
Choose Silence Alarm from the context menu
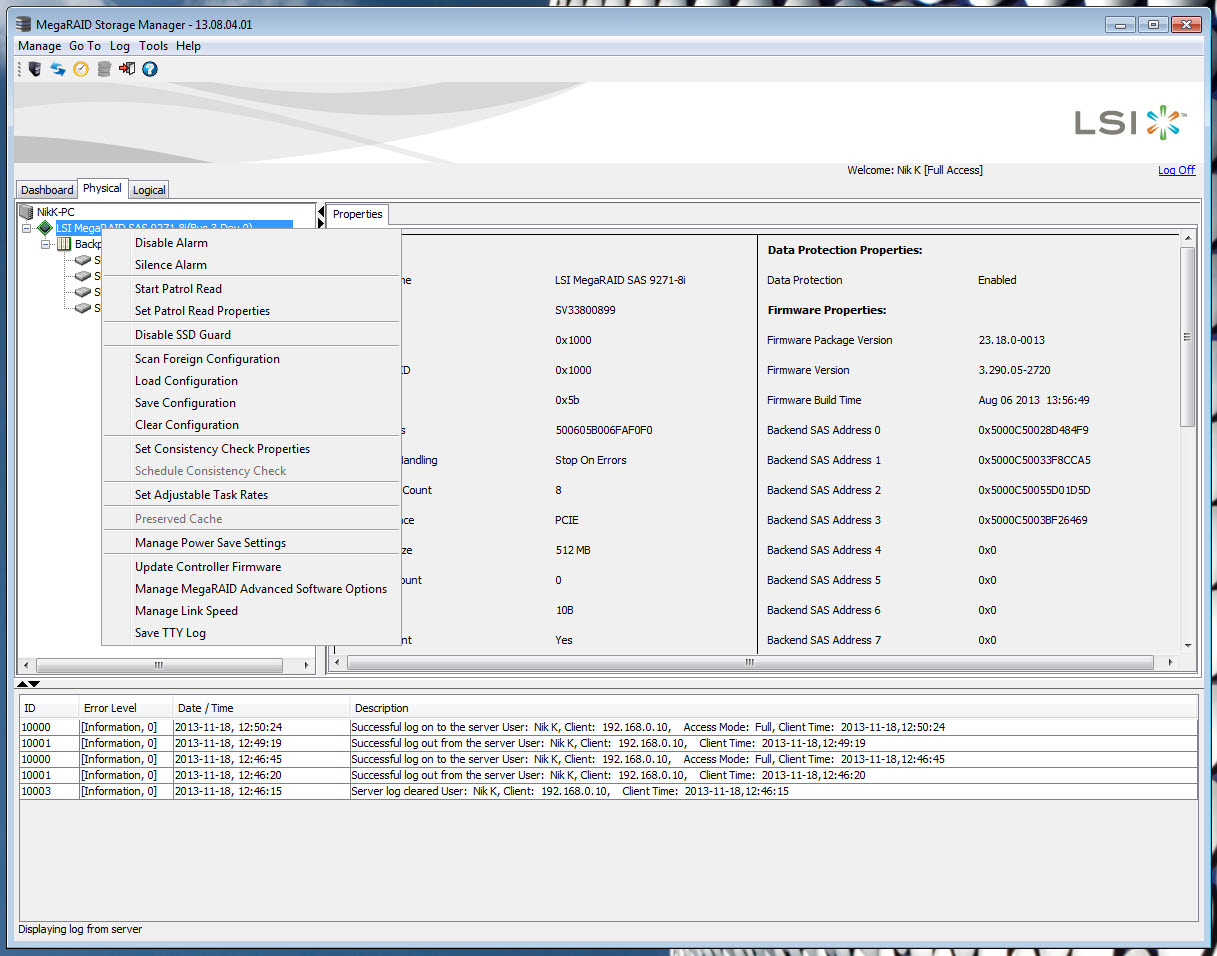[x=171, y=265]
